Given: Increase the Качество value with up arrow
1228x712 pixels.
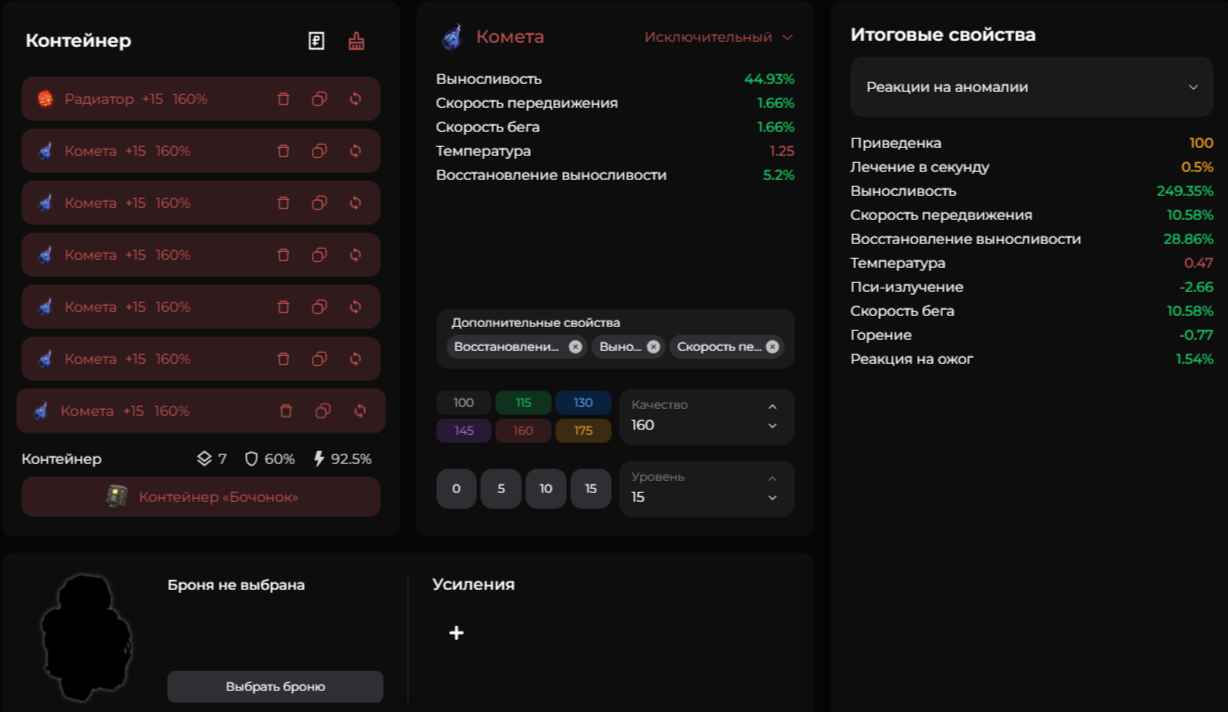Looking at the screenshot, I should [x=772, y=406].
